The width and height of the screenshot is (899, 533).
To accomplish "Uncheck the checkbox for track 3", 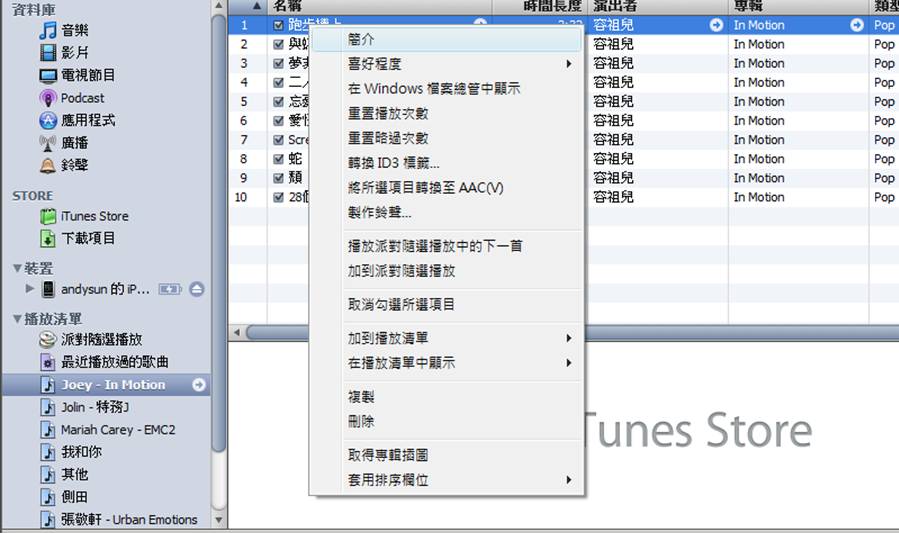I will click(x=279, y=63).
